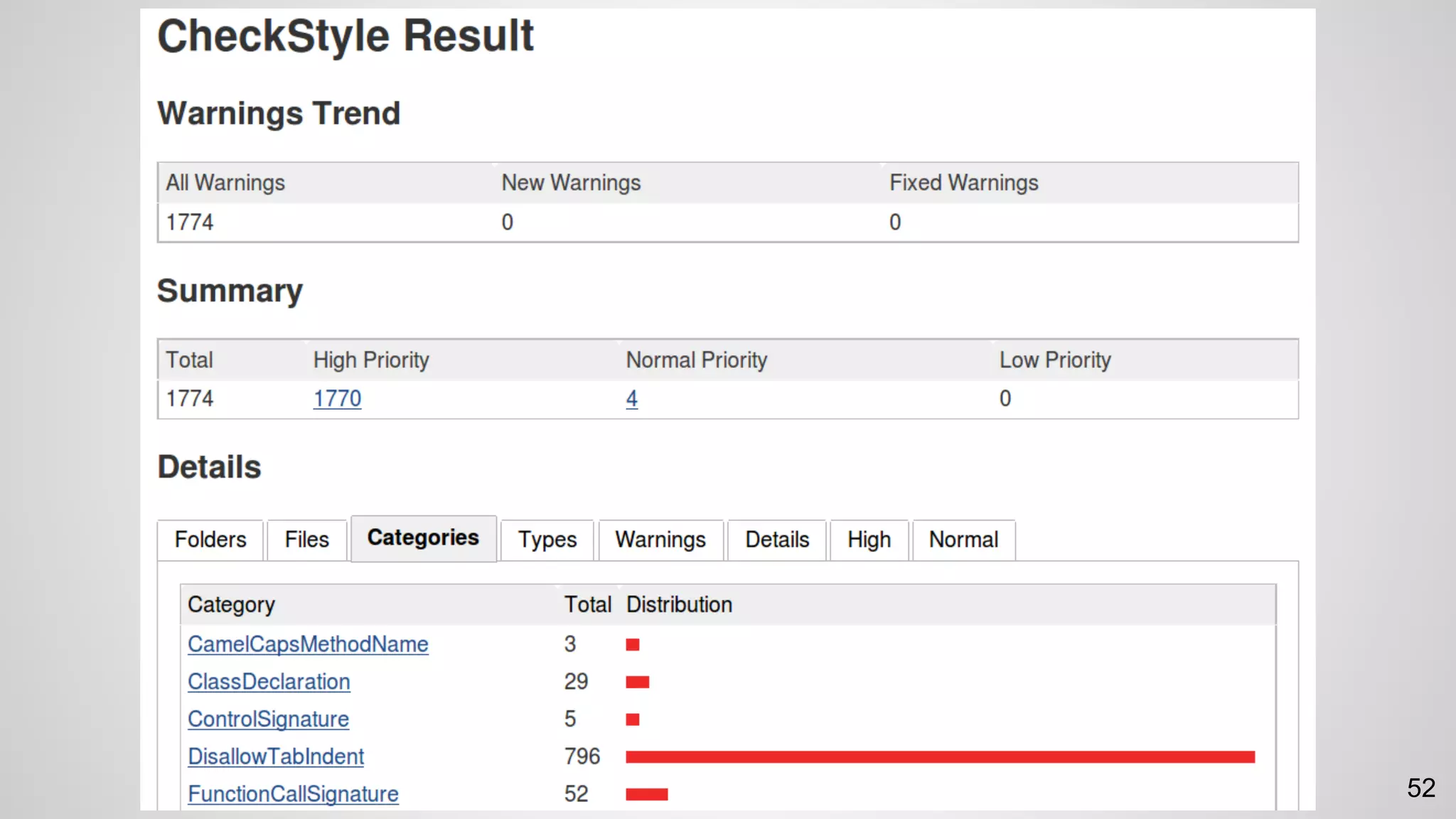Viewport: 1456px width, 819px height.
Task: Show the Normal priority tab
Action: coord(963,540)
